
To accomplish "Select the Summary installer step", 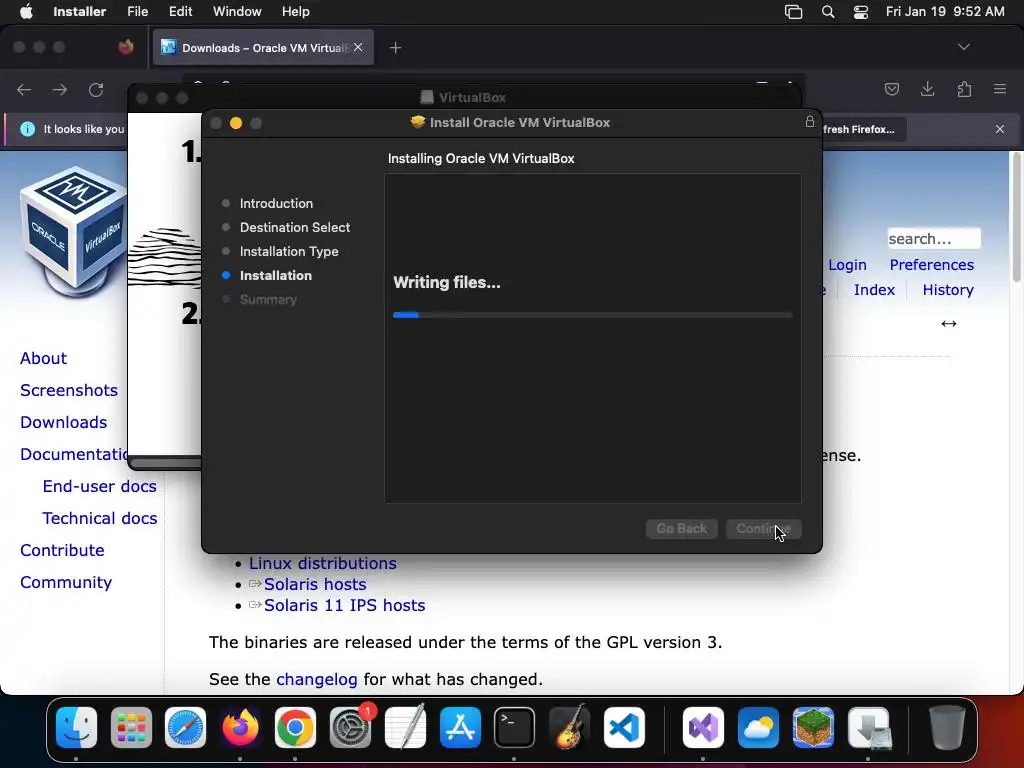I will (268, 300).
